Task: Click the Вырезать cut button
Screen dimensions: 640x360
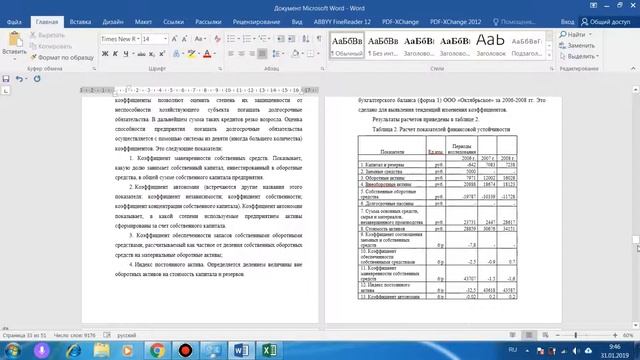Action: pyautogui.click(x=47, y=35)
